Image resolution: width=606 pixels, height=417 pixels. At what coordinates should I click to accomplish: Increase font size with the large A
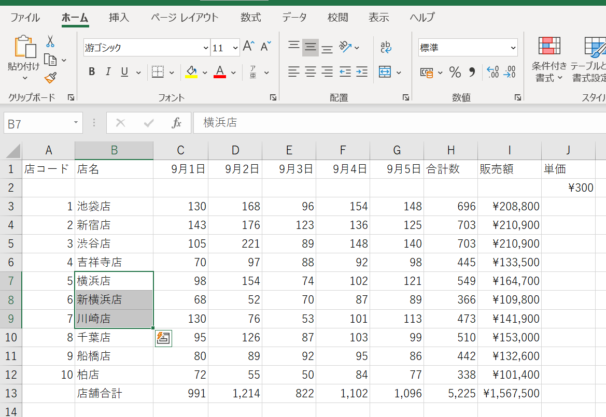point(249,47)
